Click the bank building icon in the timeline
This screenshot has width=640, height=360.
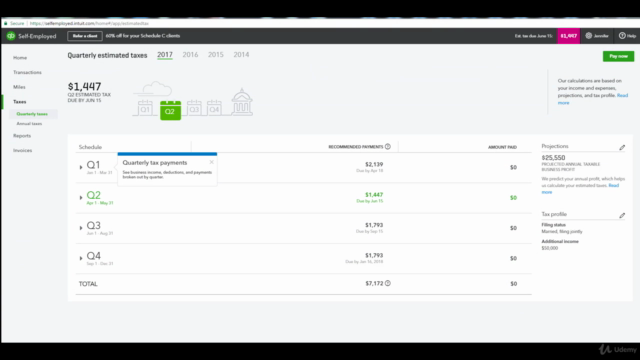(242, 102)
